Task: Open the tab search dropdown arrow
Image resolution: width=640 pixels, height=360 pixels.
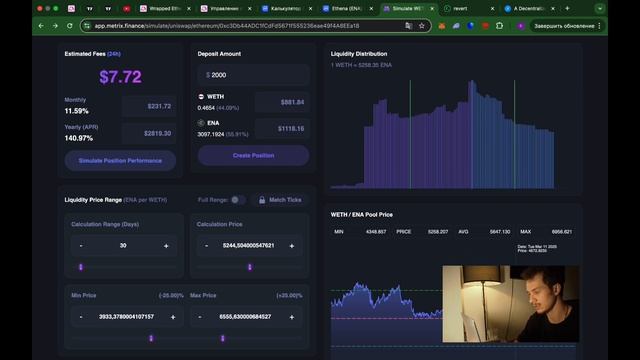Action: (600, 8)
